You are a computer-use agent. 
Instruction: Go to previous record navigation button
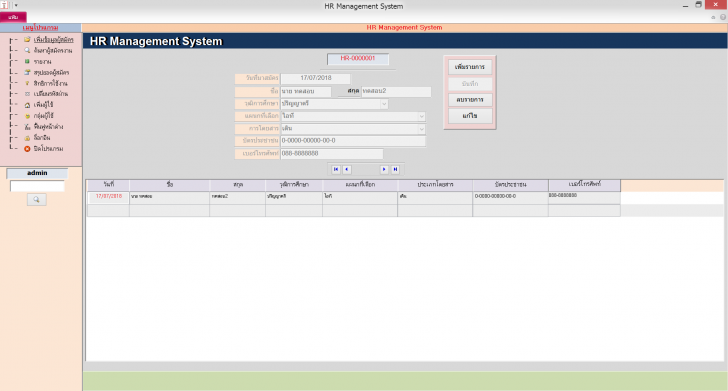(x=346, y=169)
